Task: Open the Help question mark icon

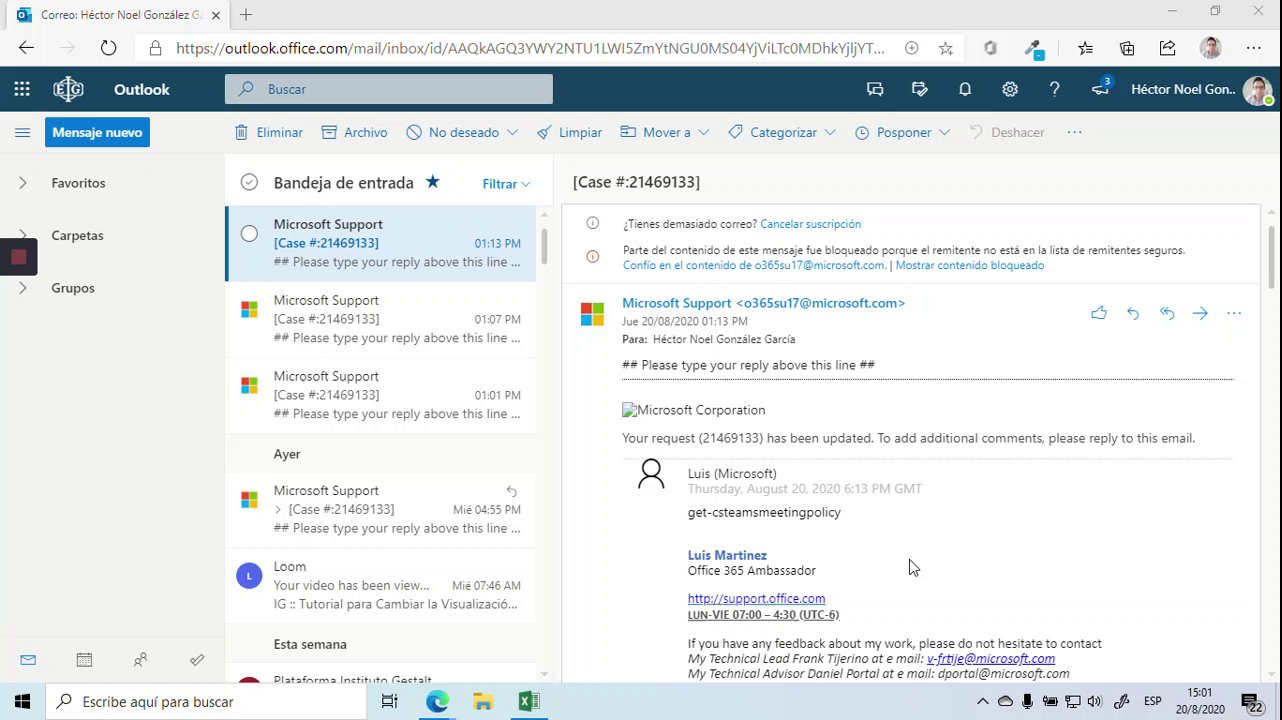Action: click(x=1054, y=89)
